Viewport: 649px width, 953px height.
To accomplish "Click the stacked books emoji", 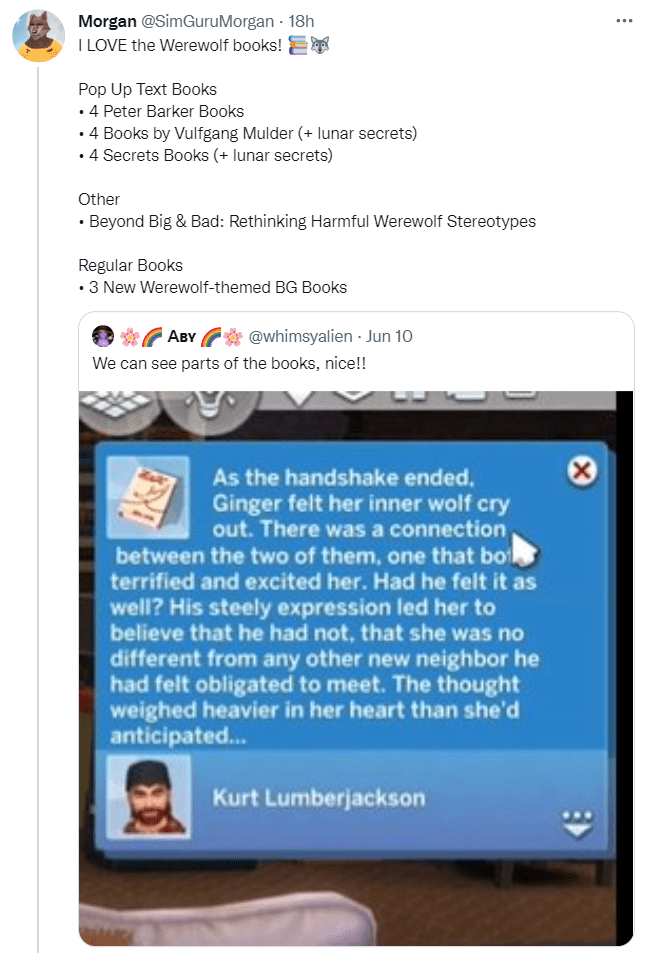I will [x=297, y=45].
